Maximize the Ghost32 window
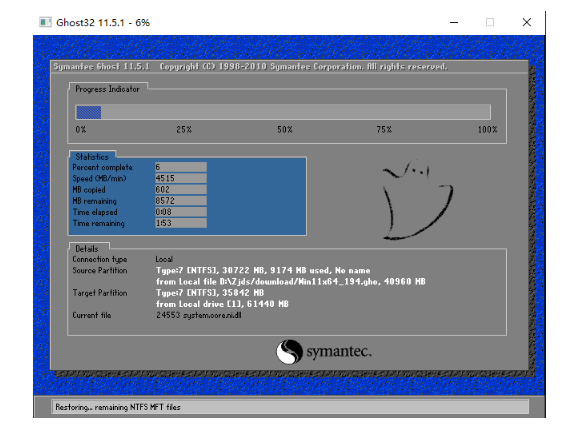This screenshot has width=566, height=424. point(490,22)
